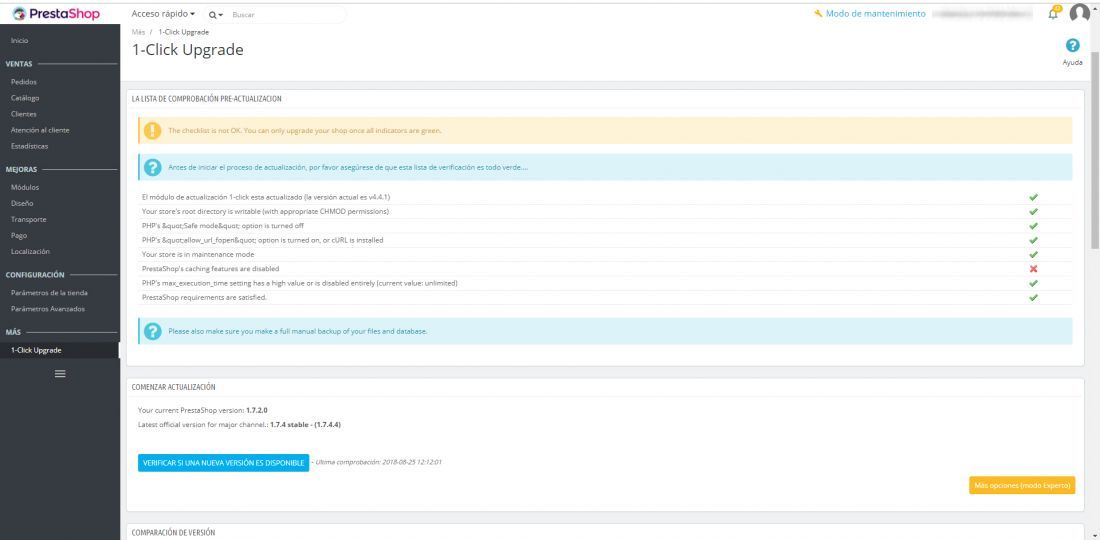Open Pedidos menu item
Viewport: 1100px width, 540px height.
[24, 81]
